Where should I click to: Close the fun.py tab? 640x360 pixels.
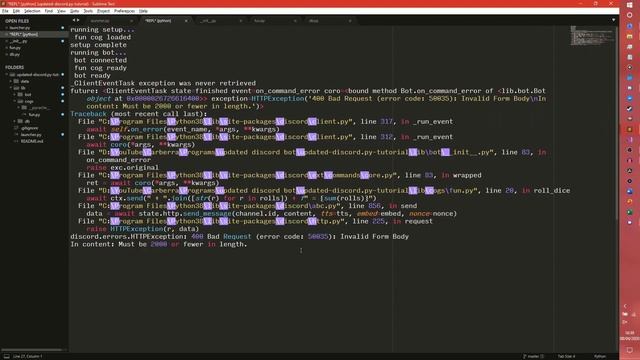pos(295,21)
